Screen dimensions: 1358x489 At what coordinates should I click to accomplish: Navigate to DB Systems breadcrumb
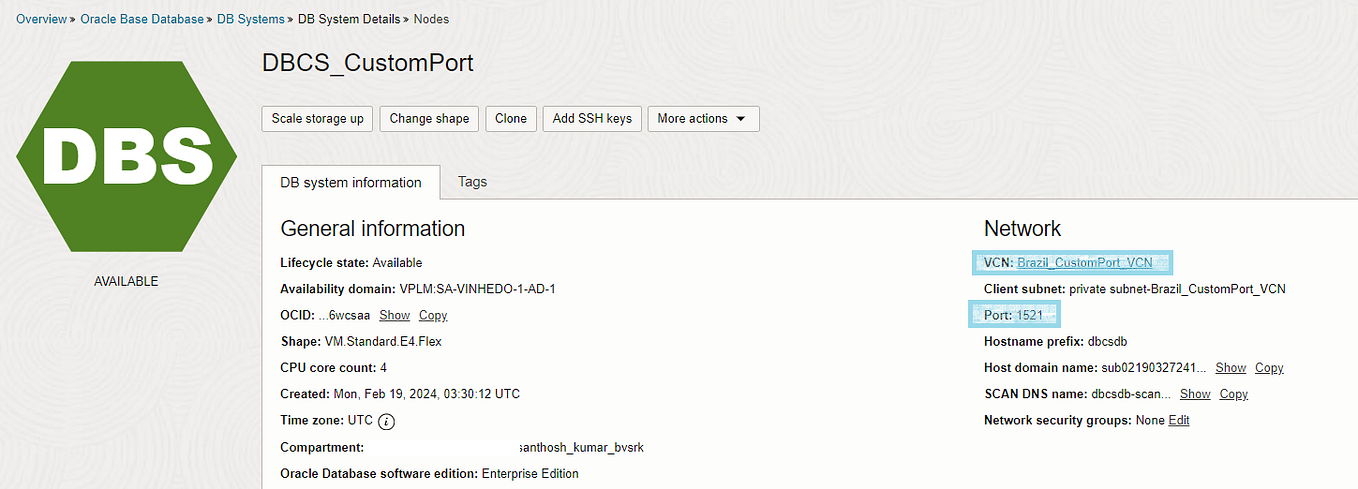point(250,19)
